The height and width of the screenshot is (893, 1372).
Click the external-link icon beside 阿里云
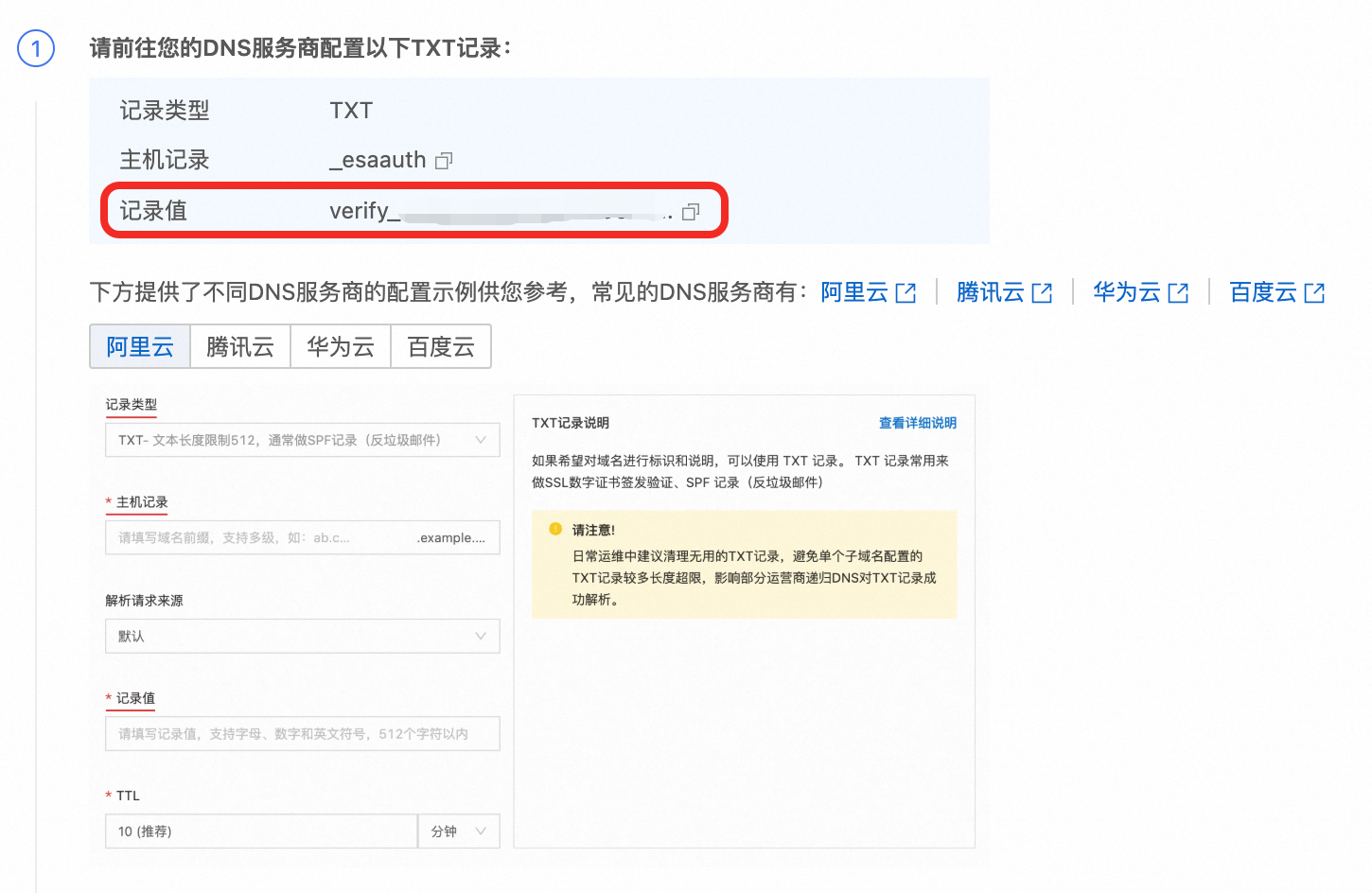[x=906, y=293]
